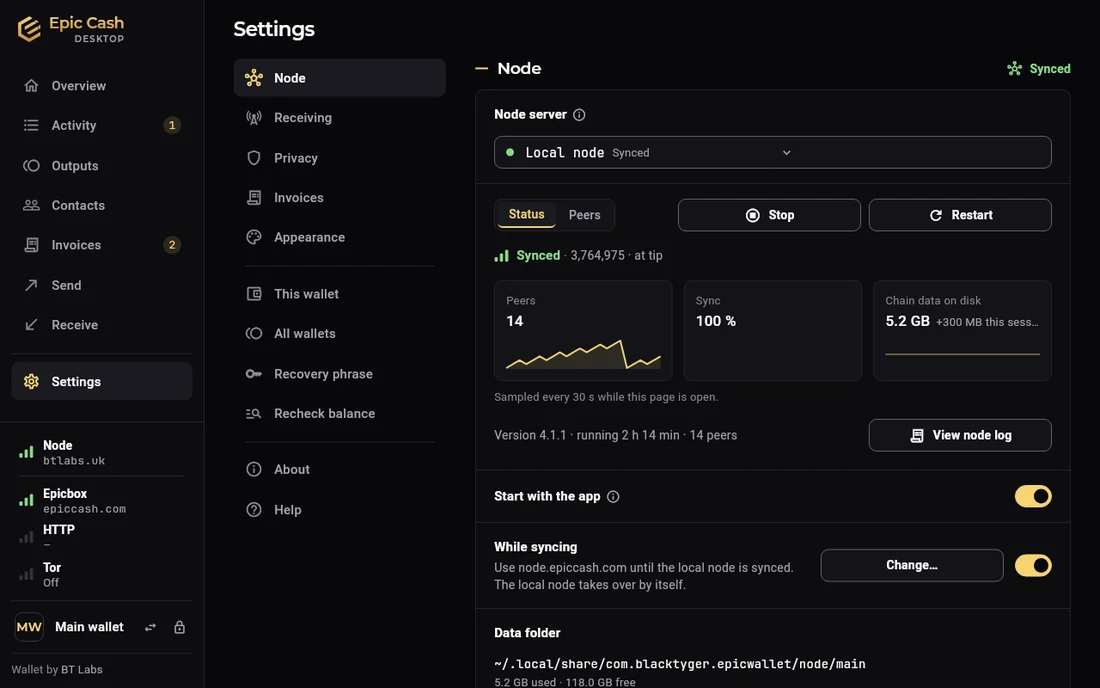Click the Change… button for syncing

click(912, 565)
